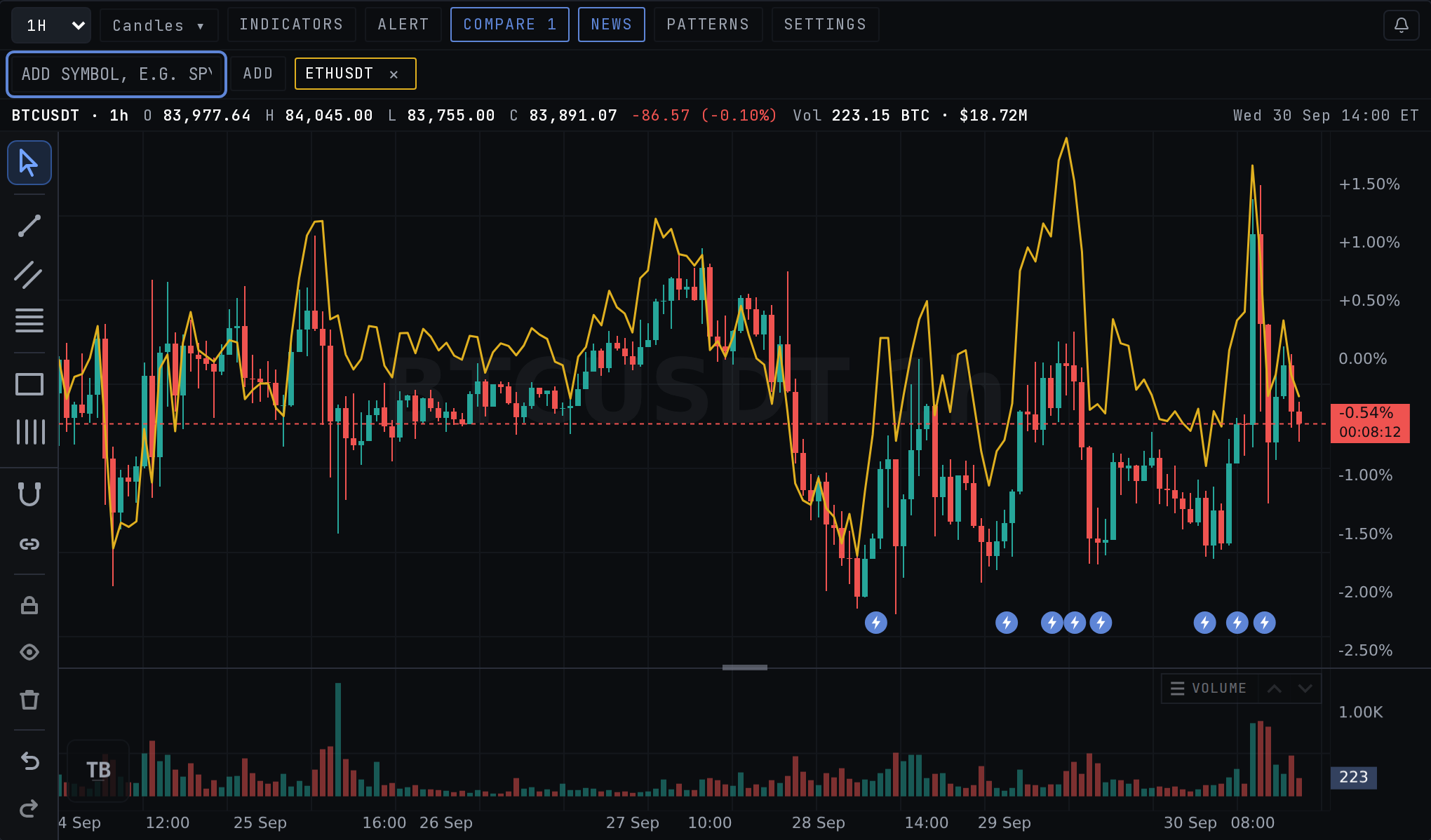Click the Wed 30 Sep 14:00 ET timestamp
This screenshot has height=840, width=1431.
(1326, 115)
